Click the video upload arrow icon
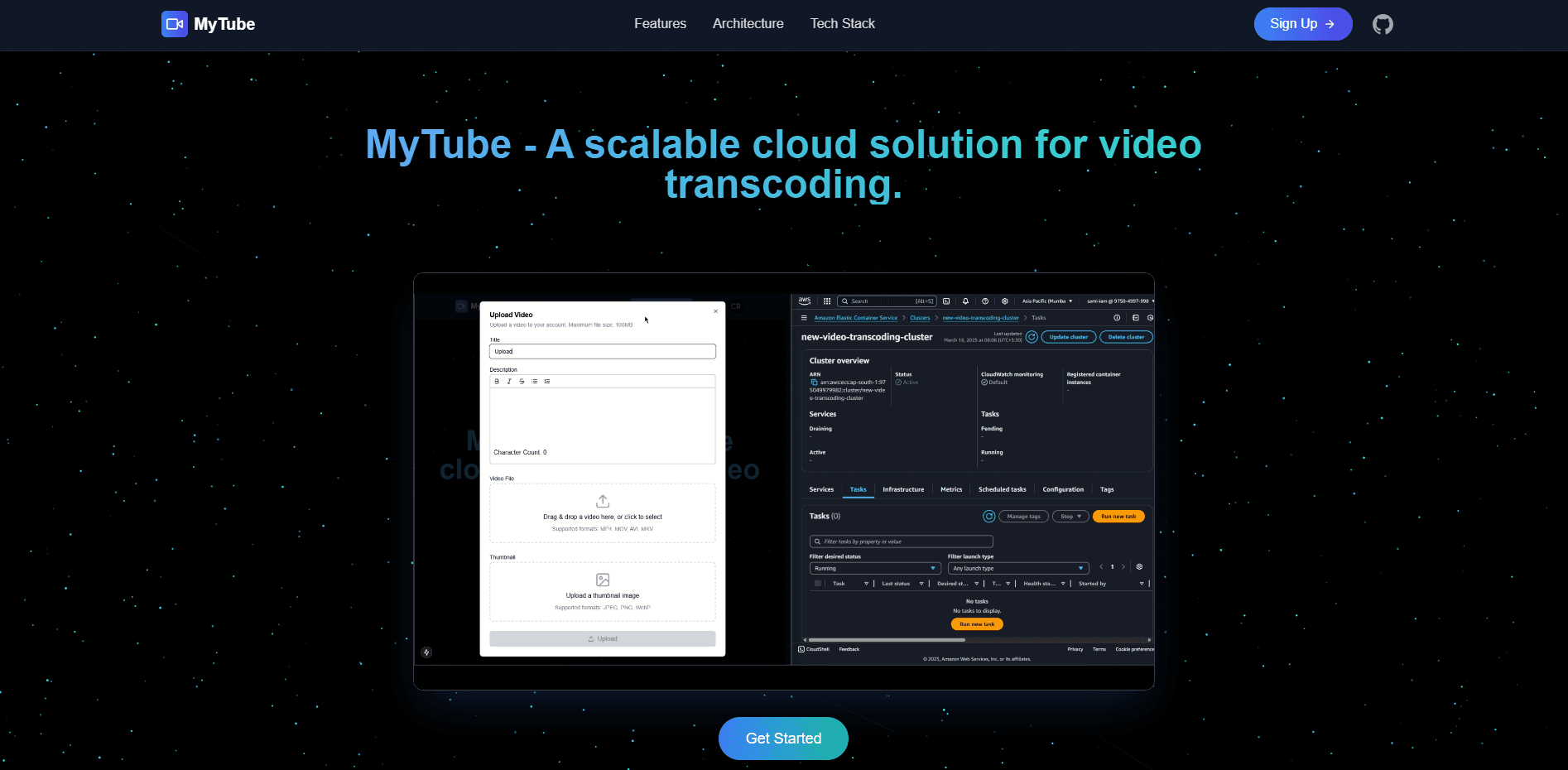The height and width of the screenshot is (770, 1568). click(603, 501)
